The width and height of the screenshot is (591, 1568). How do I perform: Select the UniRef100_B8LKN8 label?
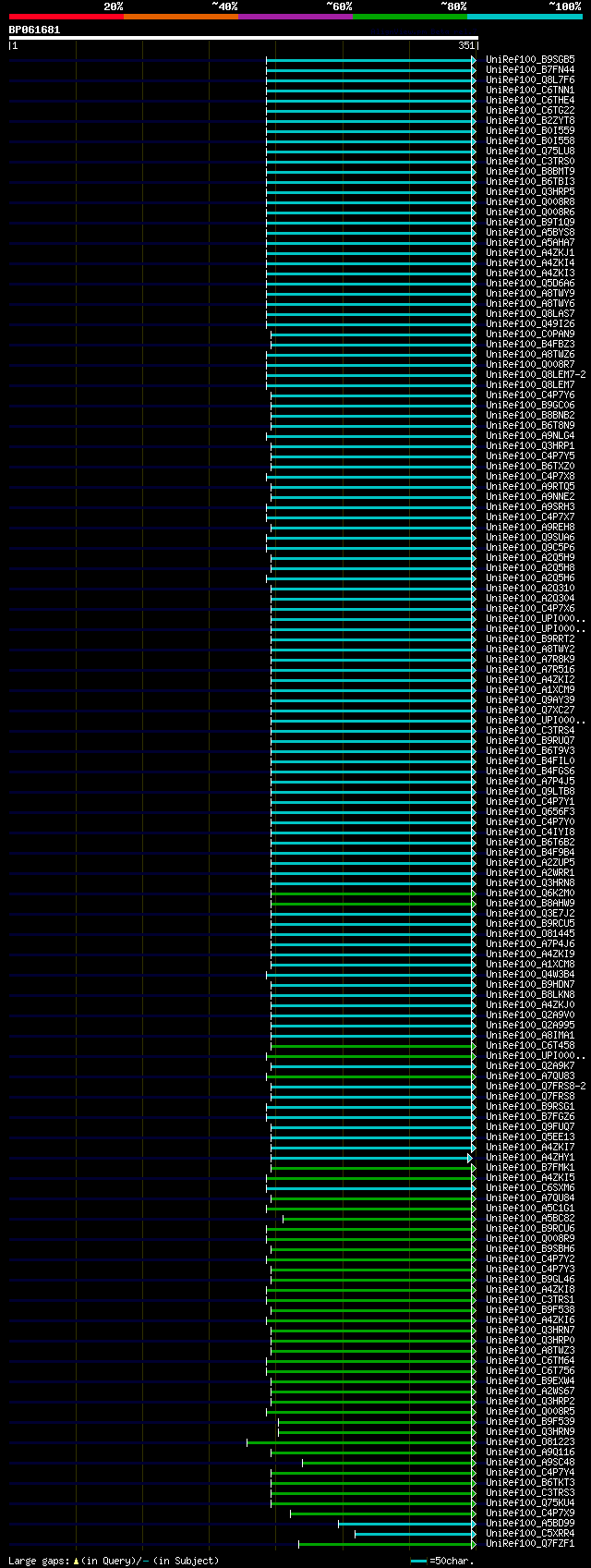pos(530,995)
